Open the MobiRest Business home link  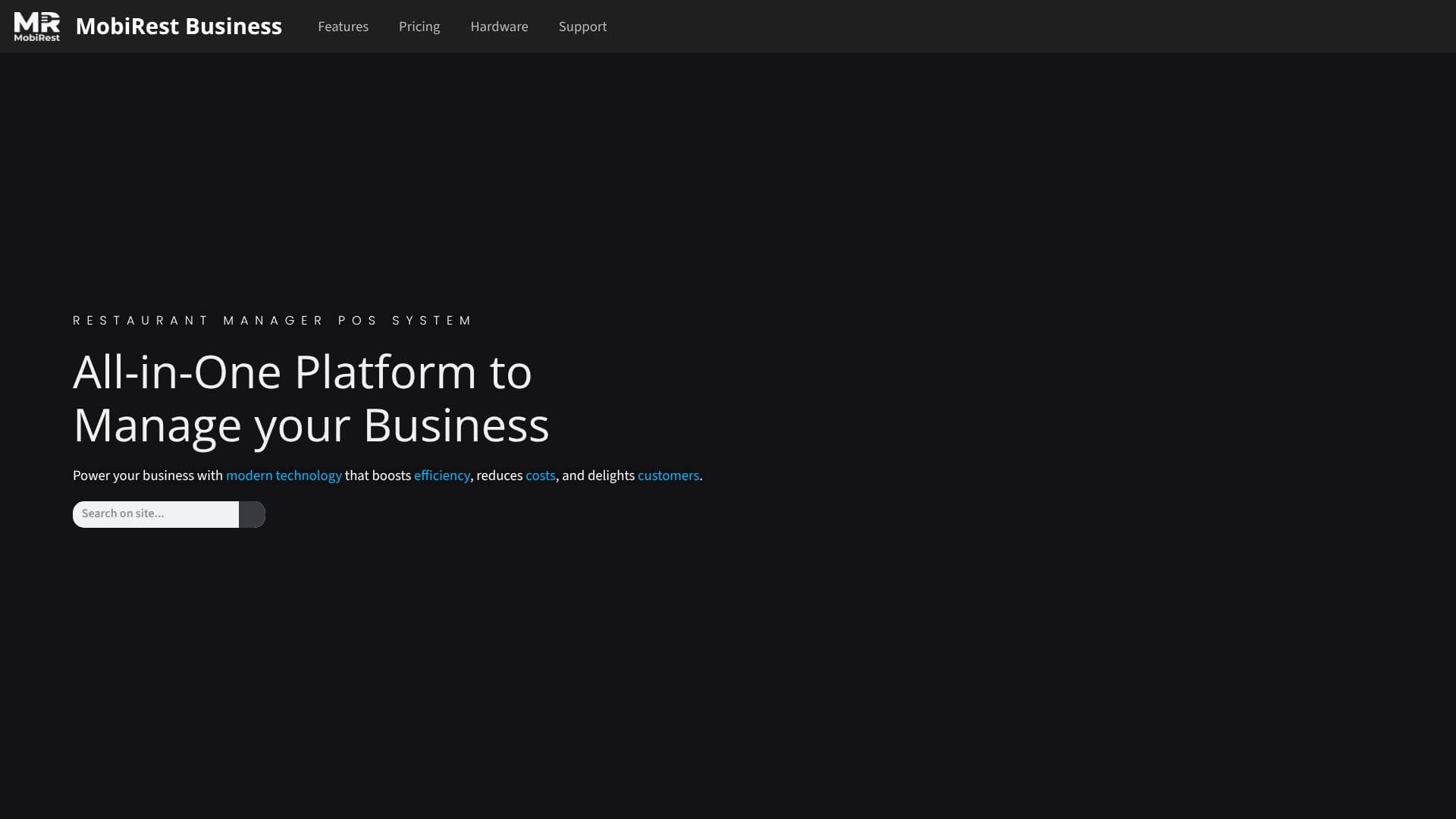coord(179,27)
